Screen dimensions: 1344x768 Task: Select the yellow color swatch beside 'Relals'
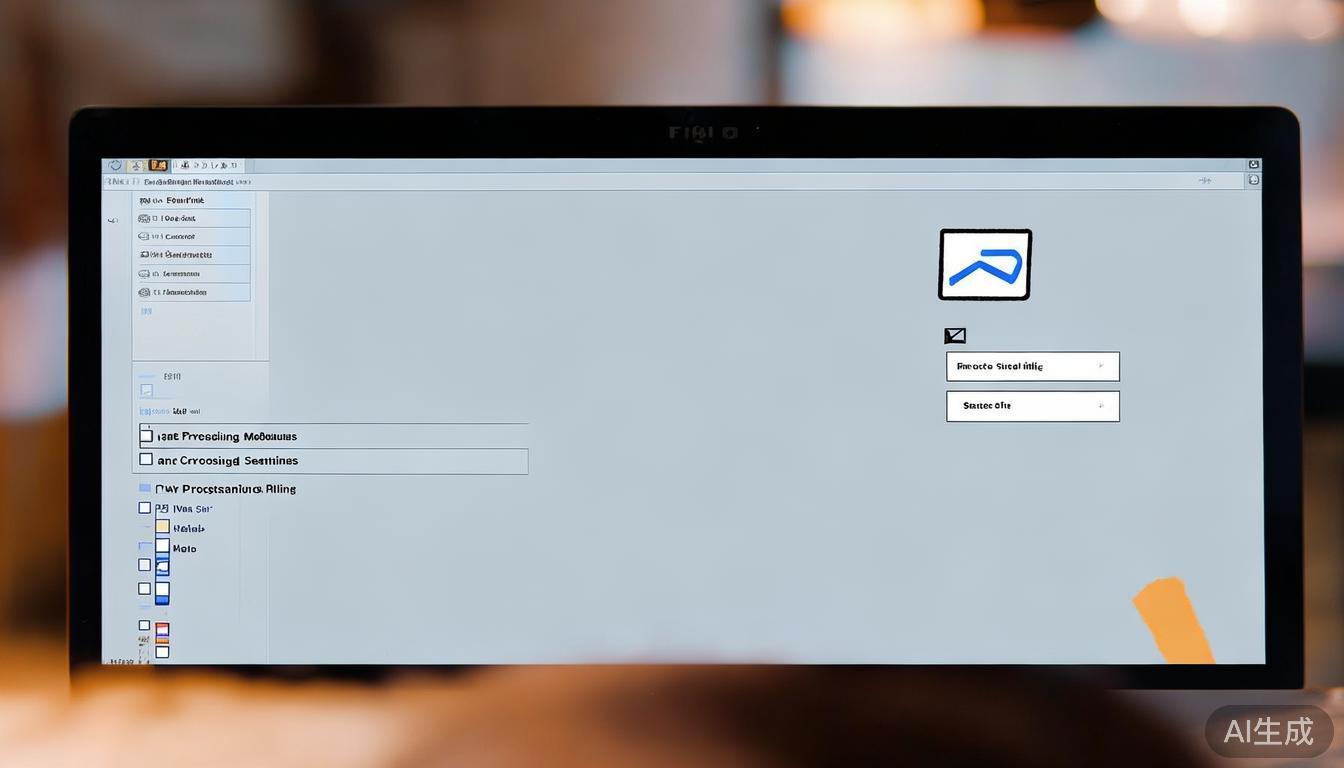(x=162, y=527)
